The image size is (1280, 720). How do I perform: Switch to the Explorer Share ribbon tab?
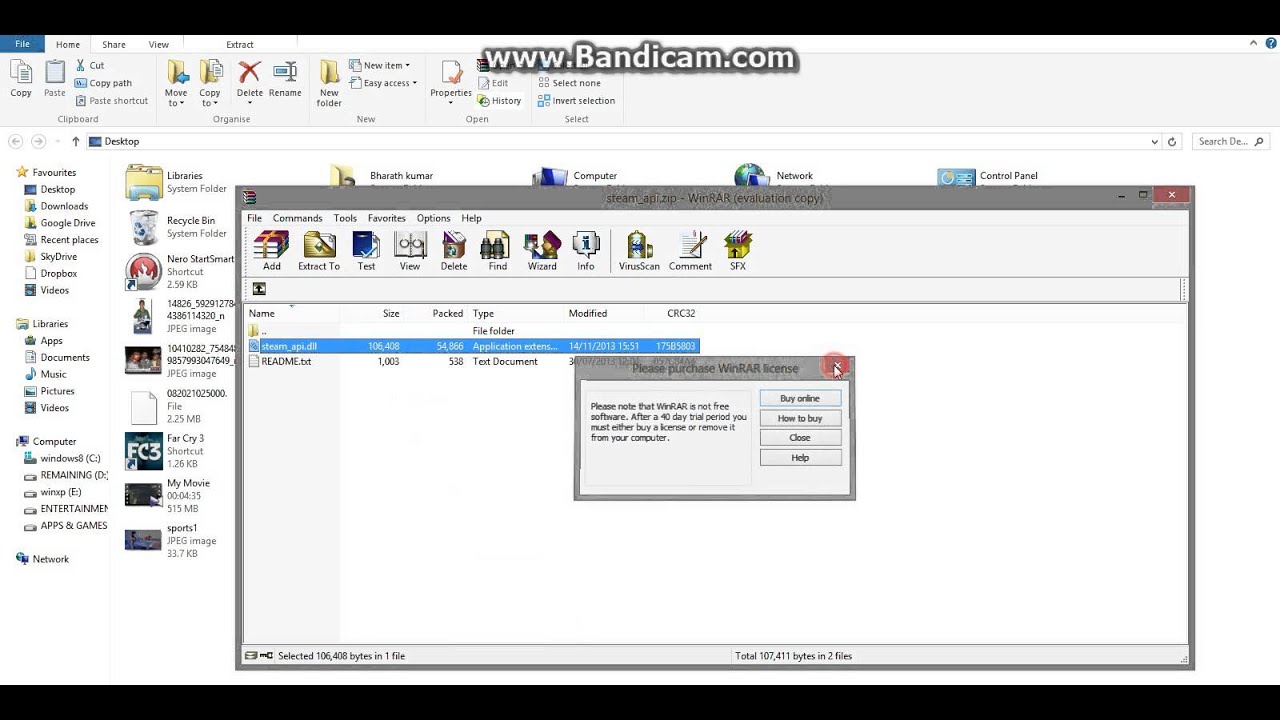(x=114, y=45)
